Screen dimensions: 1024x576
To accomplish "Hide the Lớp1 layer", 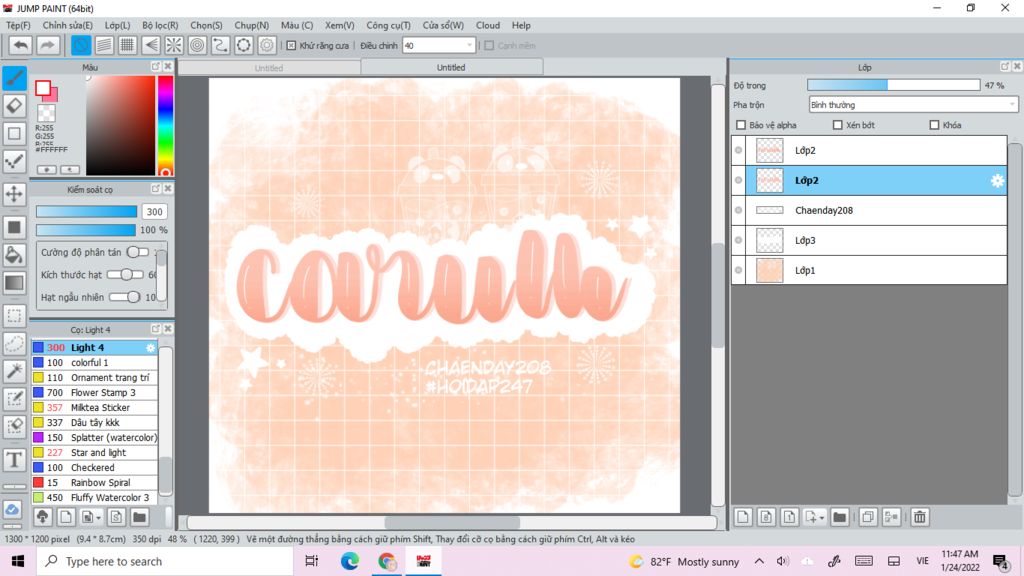I will click(x=739, y=270).
